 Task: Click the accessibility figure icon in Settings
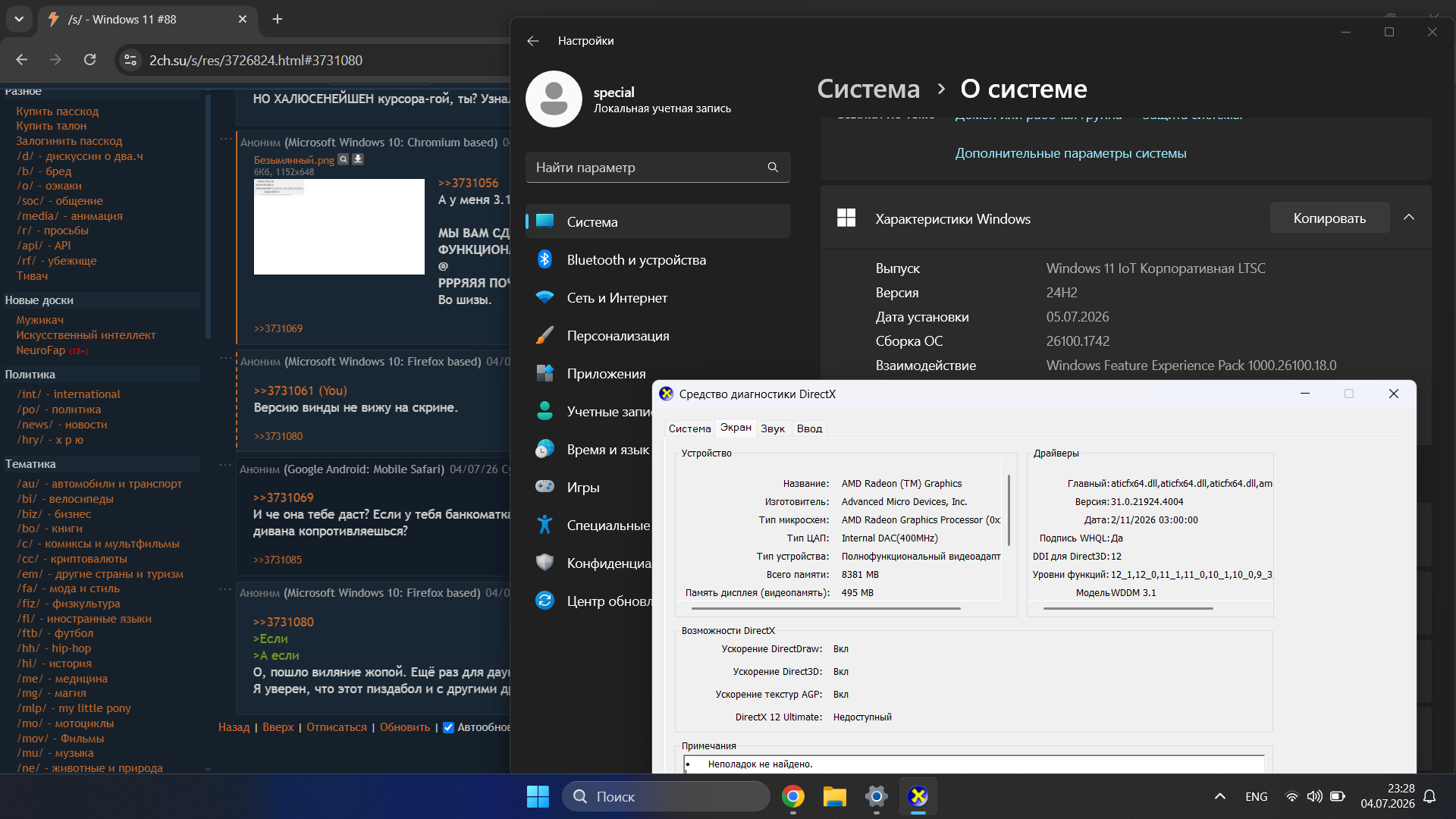click(544, 525)
